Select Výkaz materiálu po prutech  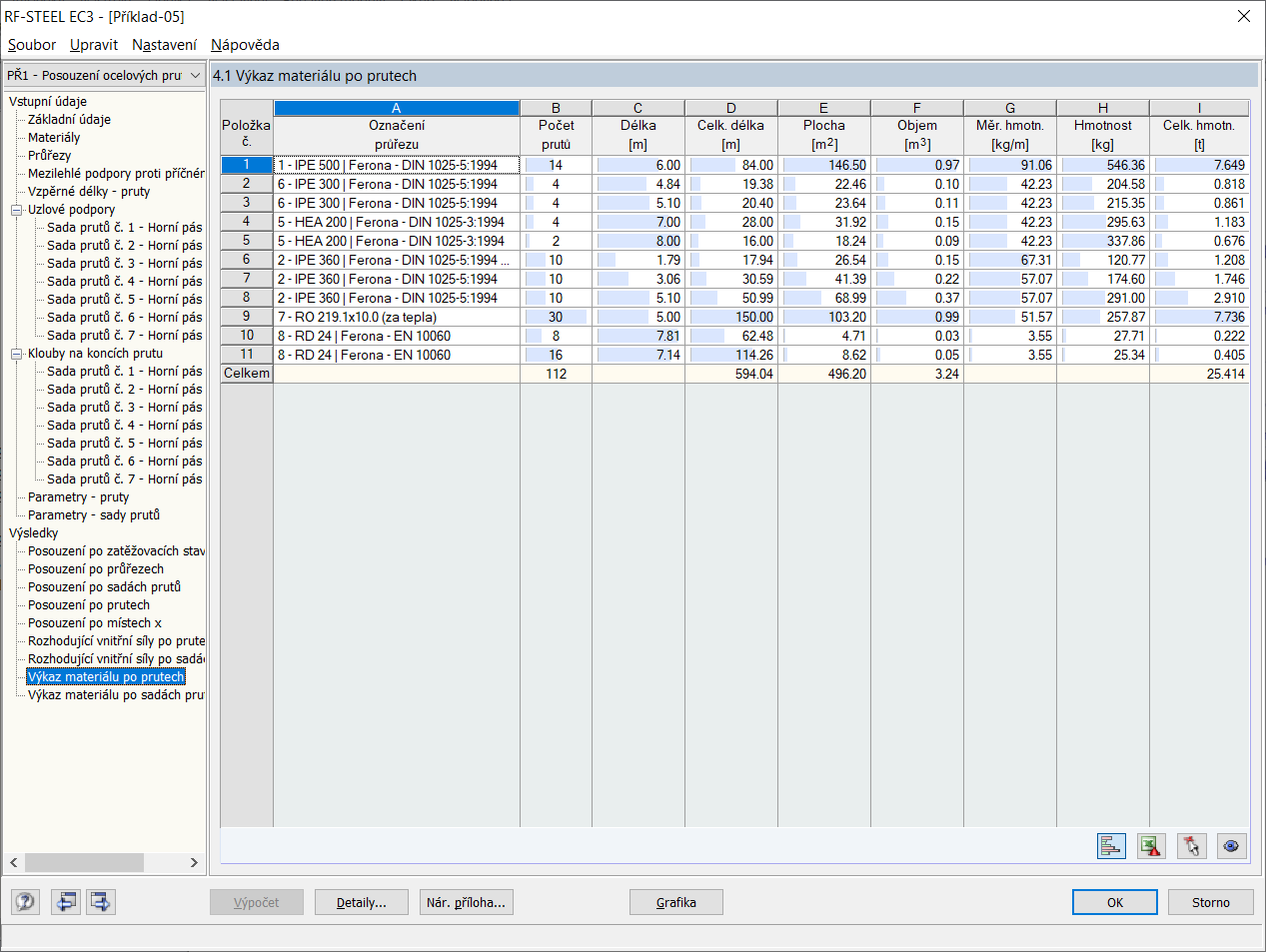click(x=106, y=677)
